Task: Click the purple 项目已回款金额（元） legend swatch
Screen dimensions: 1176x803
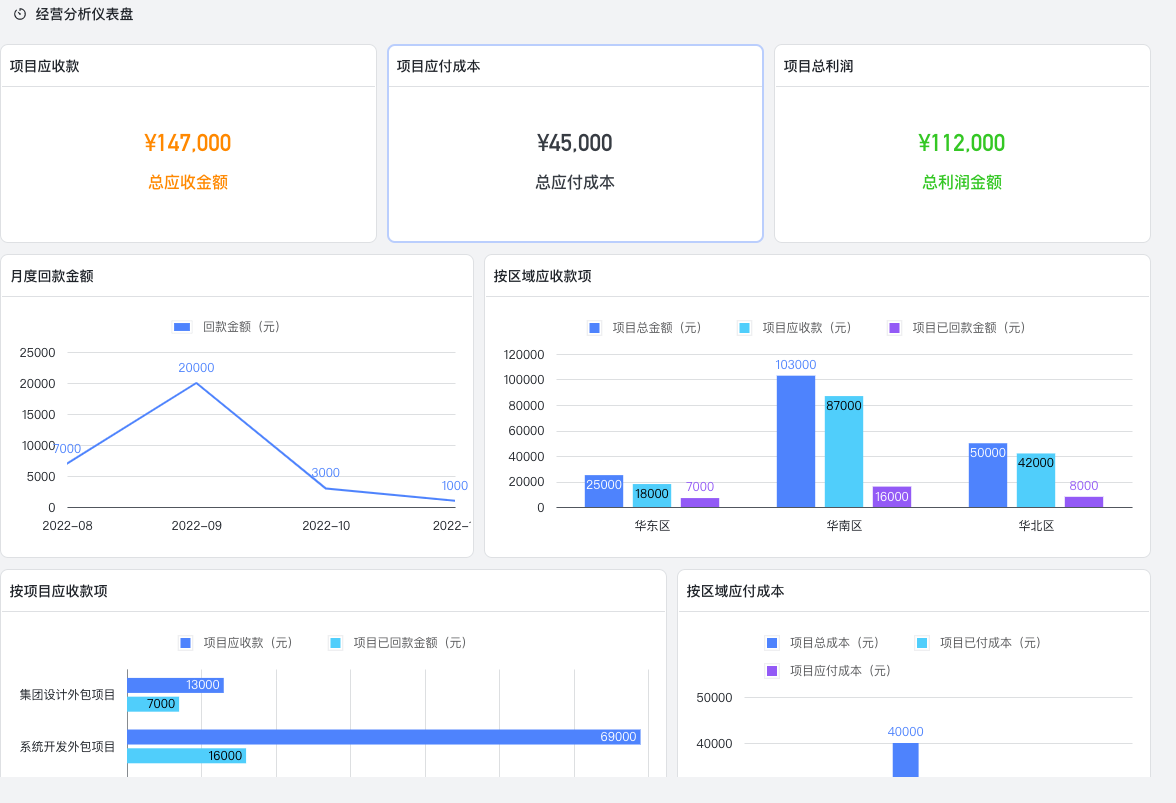Action: (x=894, y=328)
